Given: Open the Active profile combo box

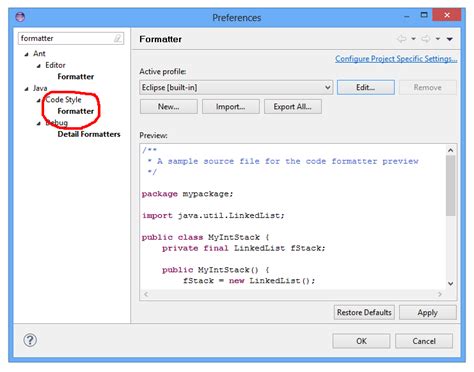Looking at the screenshot, I should (236, 87).
